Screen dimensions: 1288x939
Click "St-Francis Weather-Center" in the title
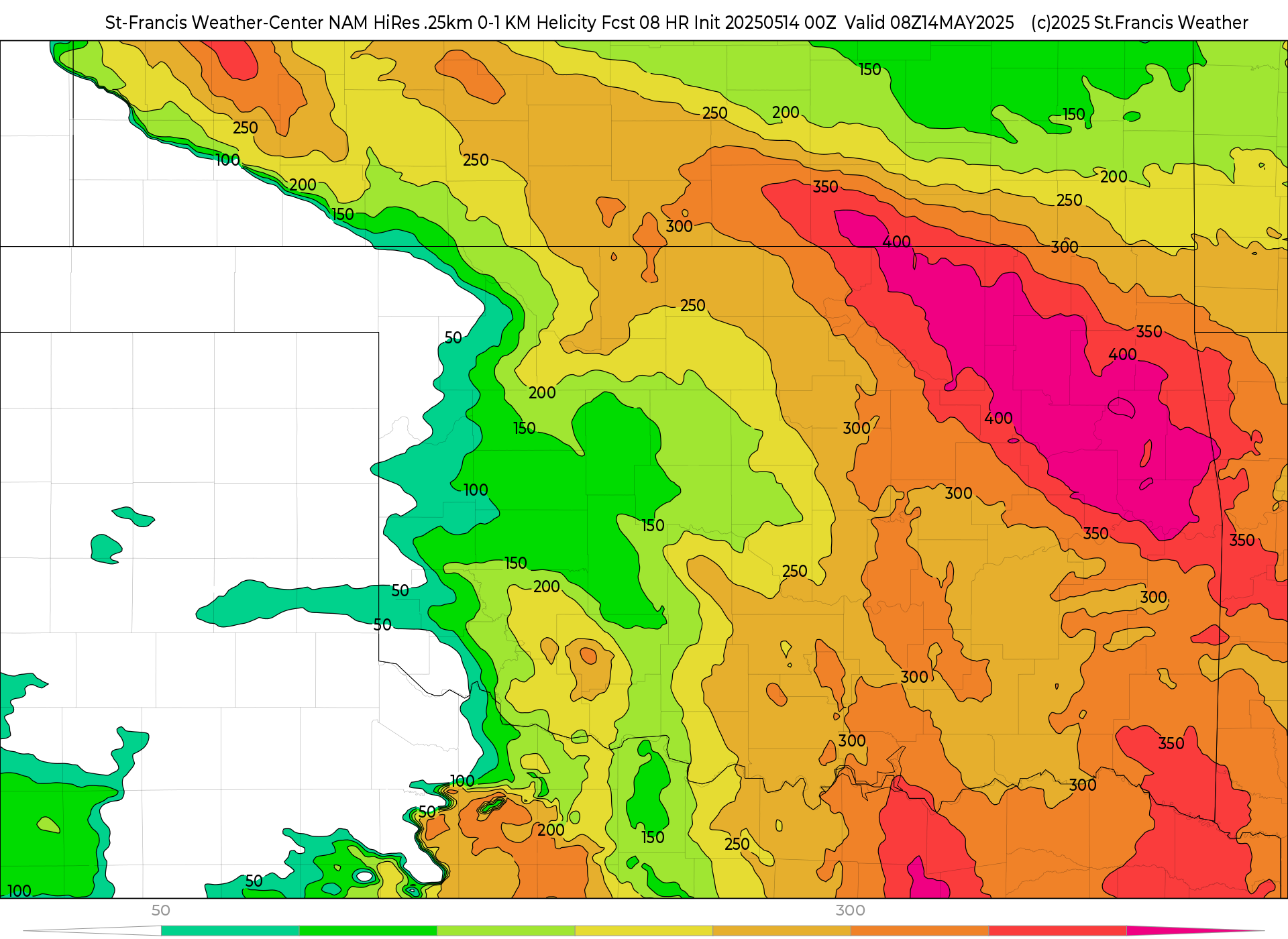pos(215,23)
